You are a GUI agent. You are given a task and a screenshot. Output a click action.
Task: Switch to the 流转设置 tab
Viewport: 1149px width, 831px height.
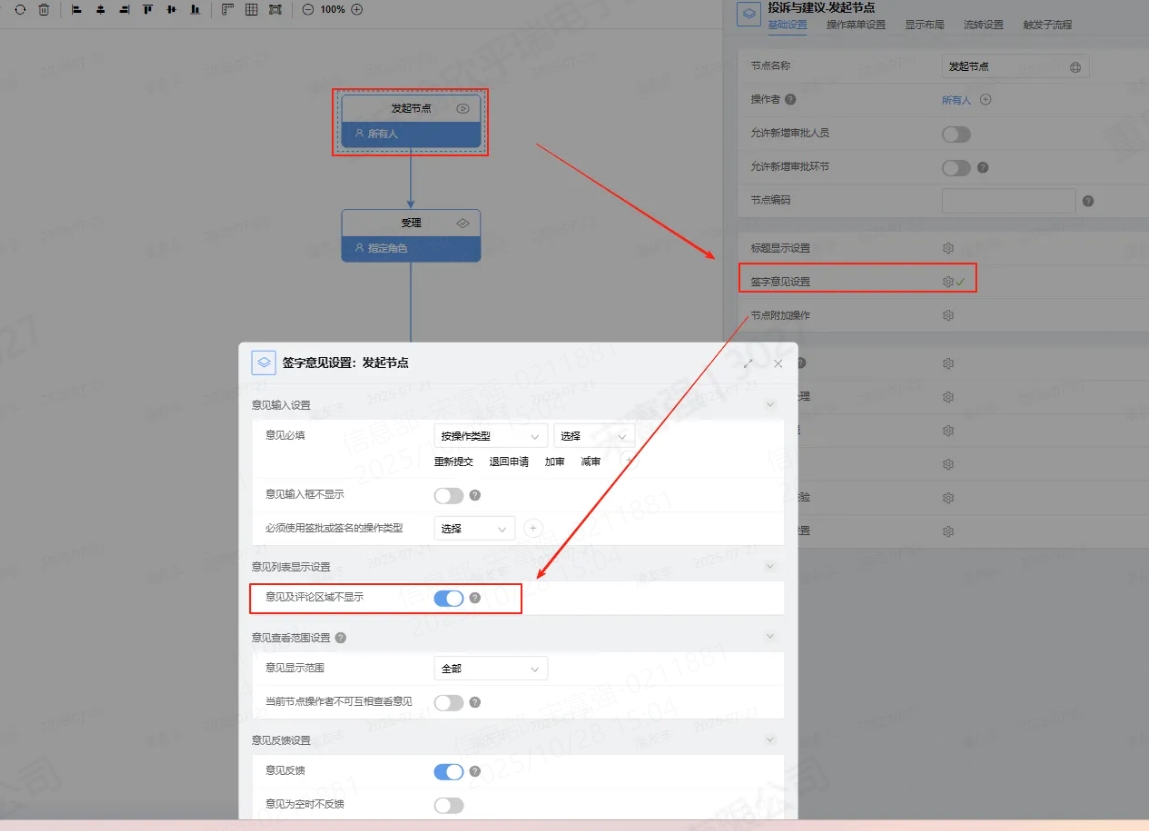983,25
